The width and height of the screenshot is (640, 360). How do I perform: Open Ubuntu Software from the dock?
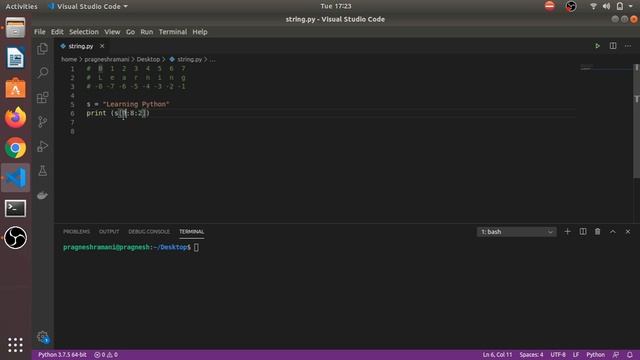16,88
